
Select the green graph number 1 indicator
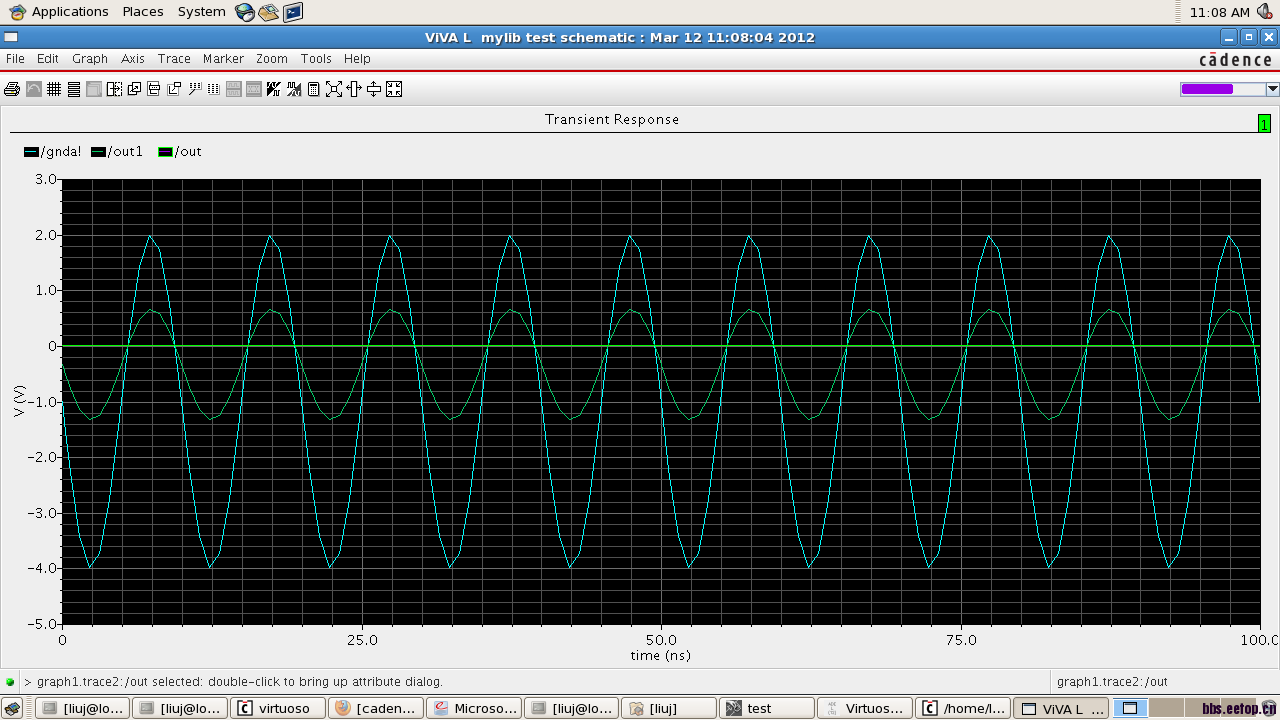point(1264,124)
